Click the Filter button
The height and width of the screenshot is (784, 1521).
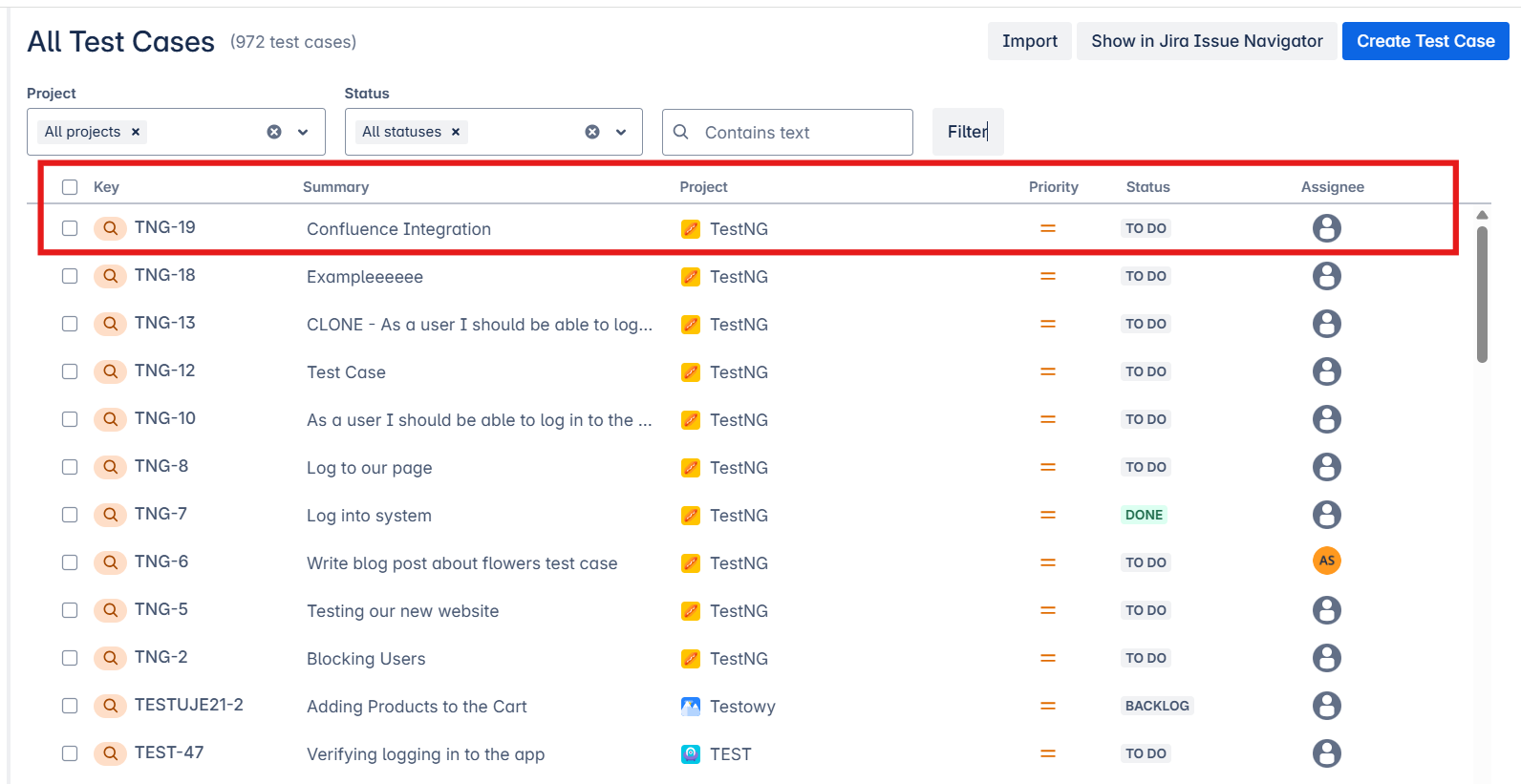(968, 132)
